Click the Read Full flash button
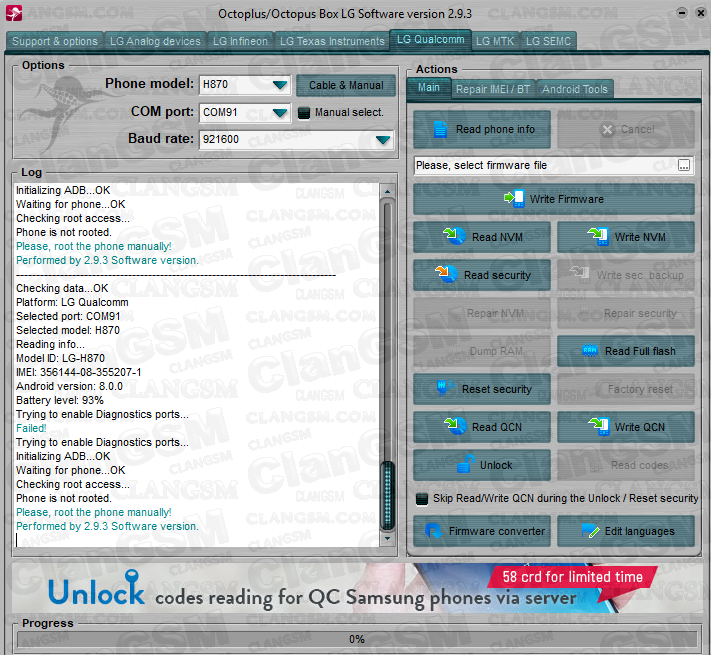 (x=626, y=351)
